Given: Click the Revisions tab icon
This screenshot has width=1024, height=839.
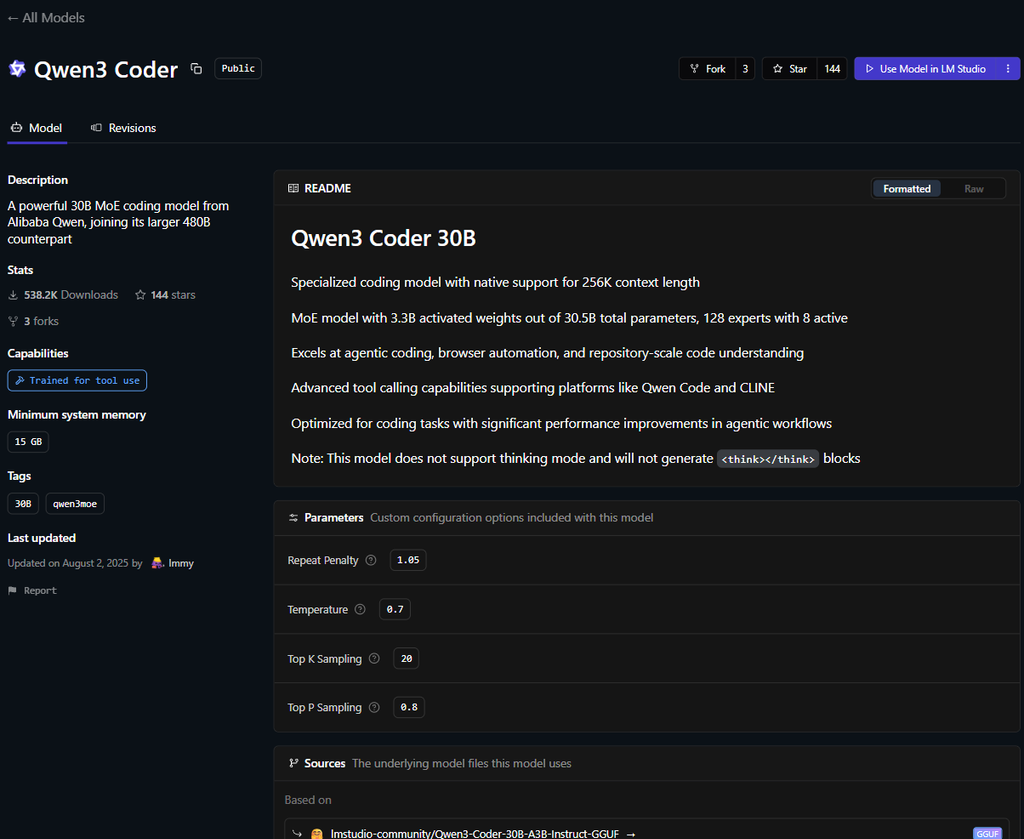Looking at the screenshot, I should [97, 128].
